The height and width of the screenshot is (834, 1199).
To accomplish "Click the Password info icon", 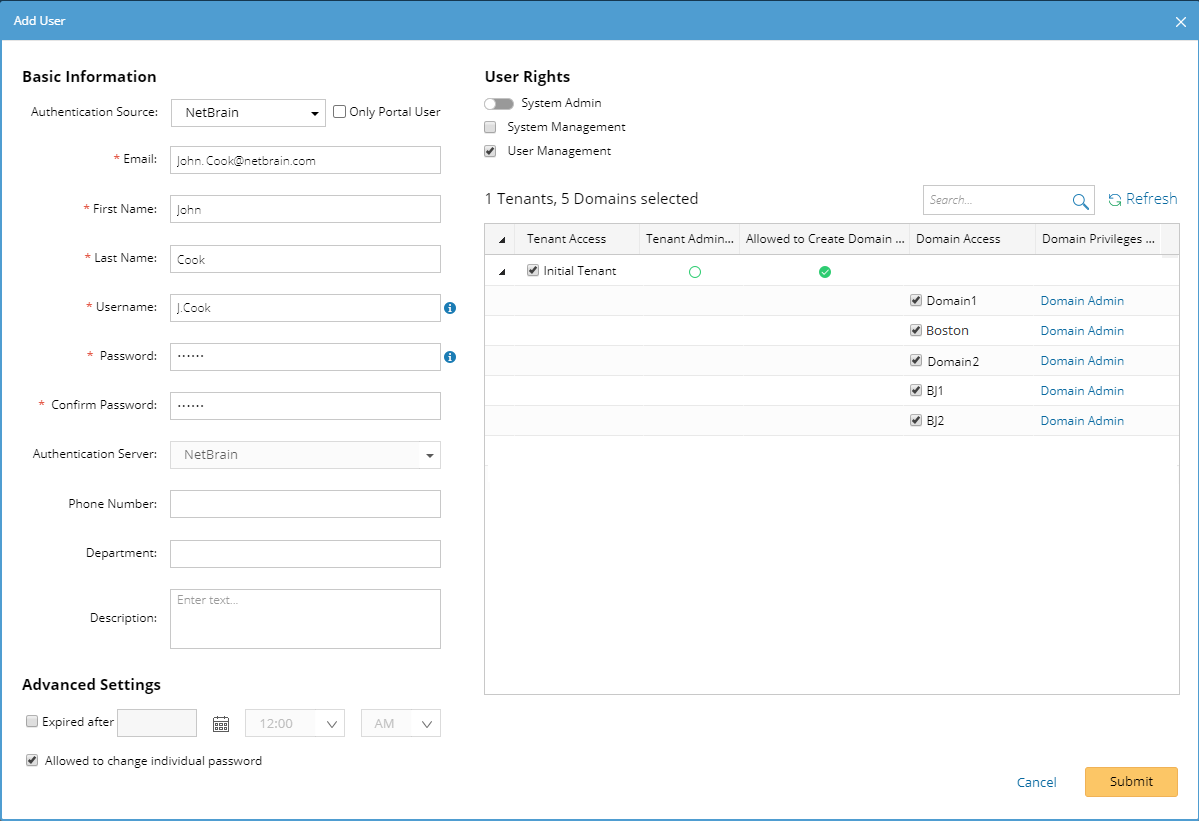I will (x=450, y=357).
